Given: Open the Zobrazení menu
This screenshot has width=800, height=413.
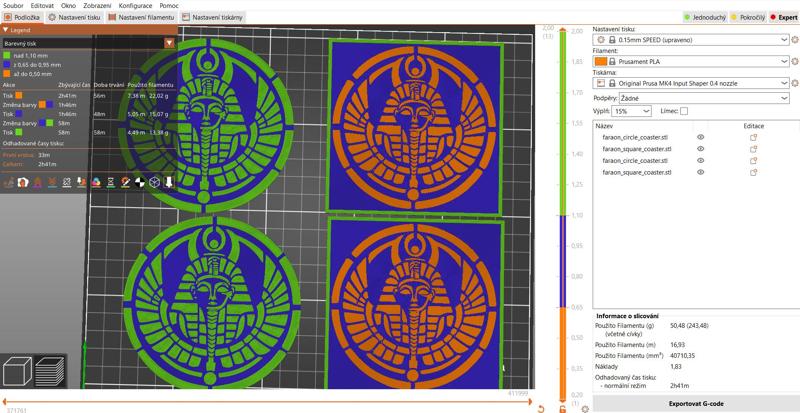Looking at the screenshot, I should tap(97, 6).
